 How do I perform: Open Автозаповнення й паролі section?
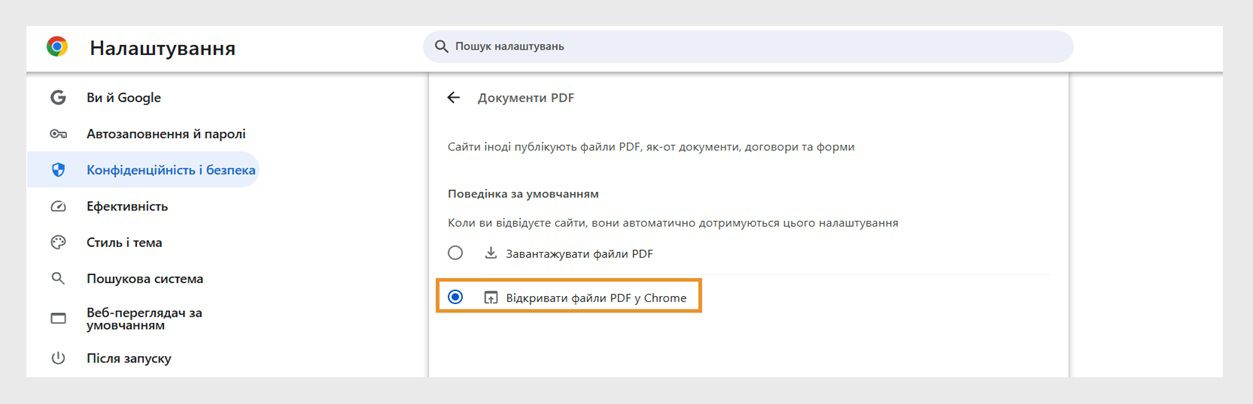tap(166, 134)
